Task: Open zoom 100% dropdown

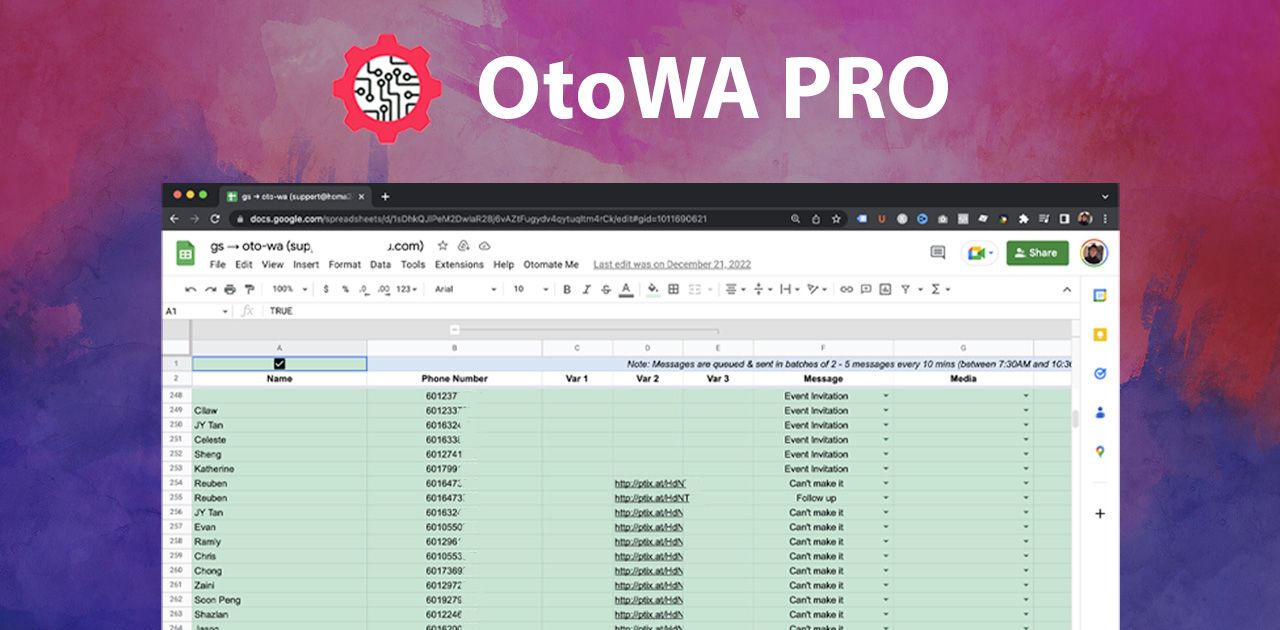Action: 288,289
